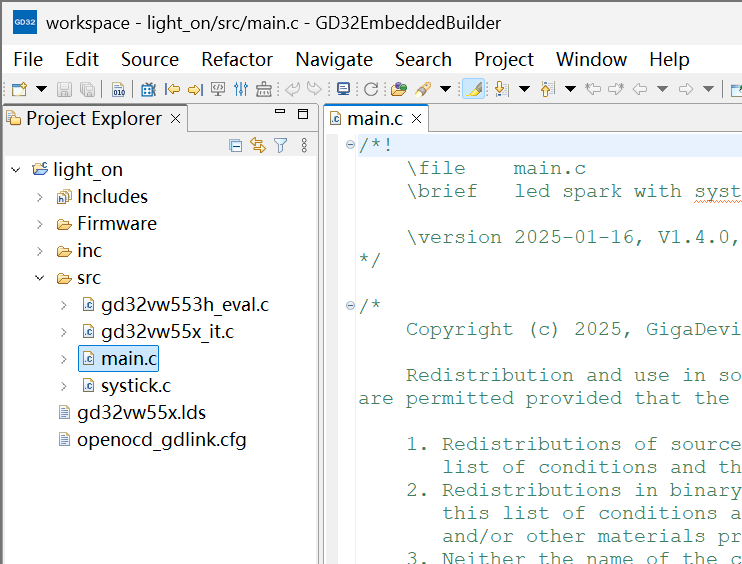Image resolution: width=742 pixels, height=564 pixels.
Task: Click the yellow right-arrow-to-bar icon
Action: 195,89
